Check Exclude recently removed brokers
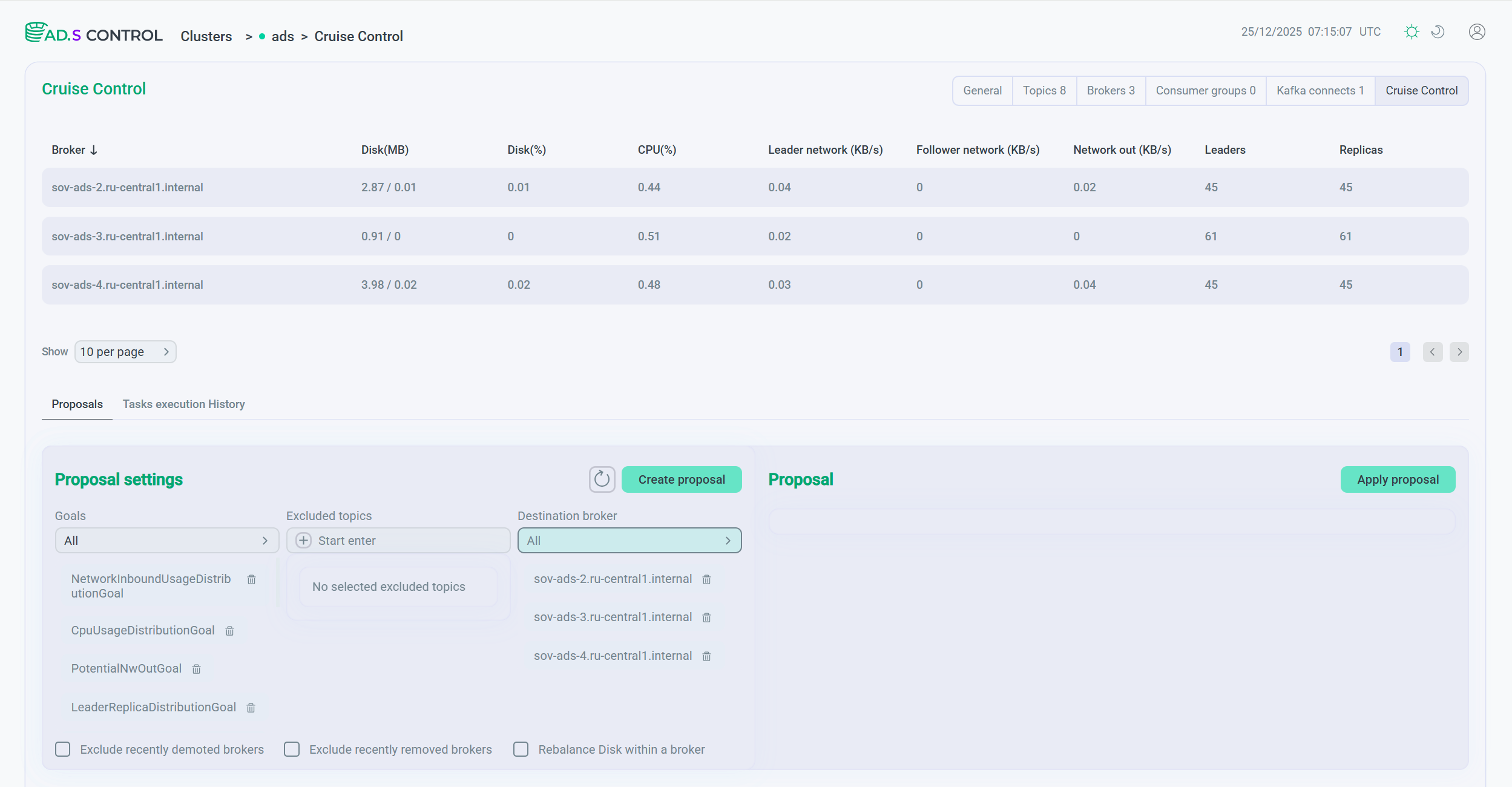 [292, 749]
